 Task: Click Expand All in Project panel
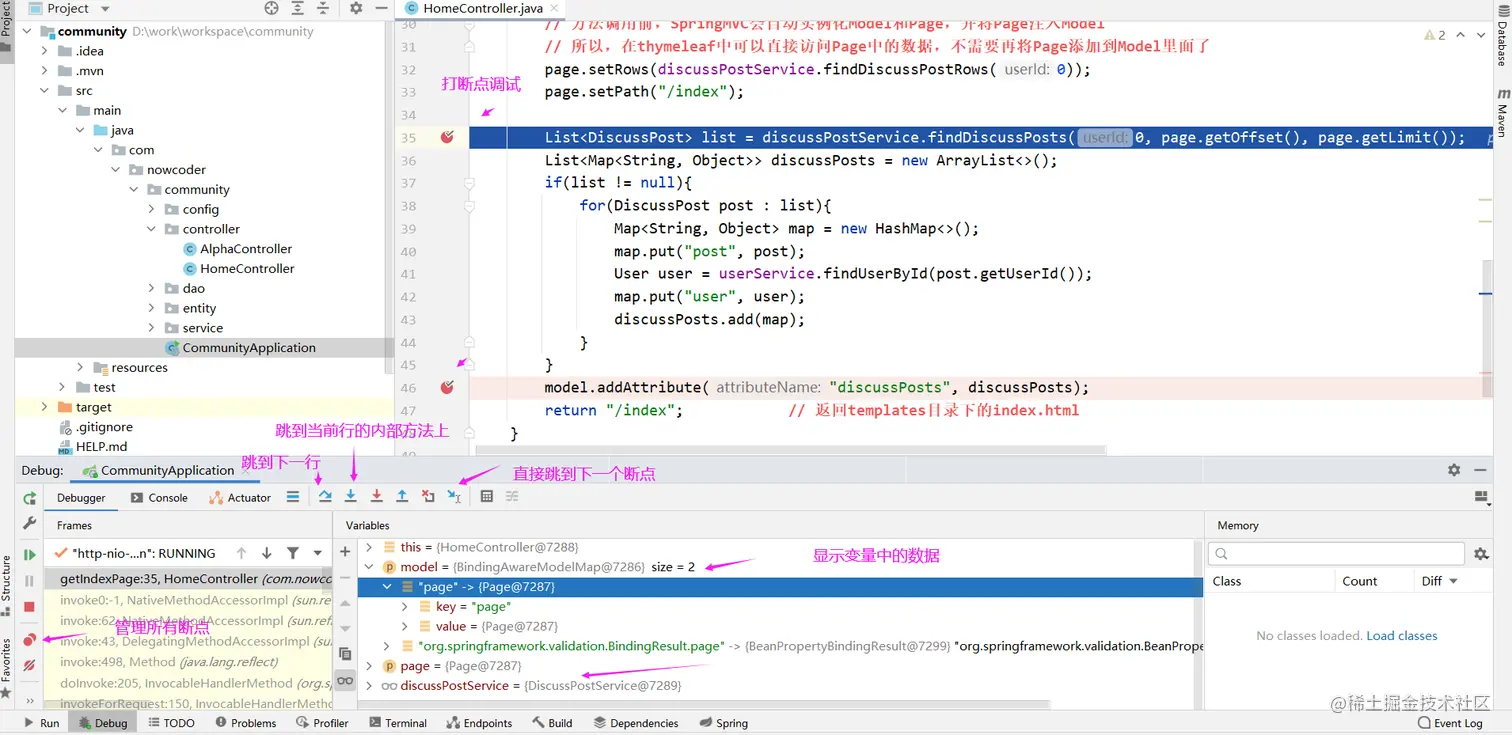click(x=298, y=8)
